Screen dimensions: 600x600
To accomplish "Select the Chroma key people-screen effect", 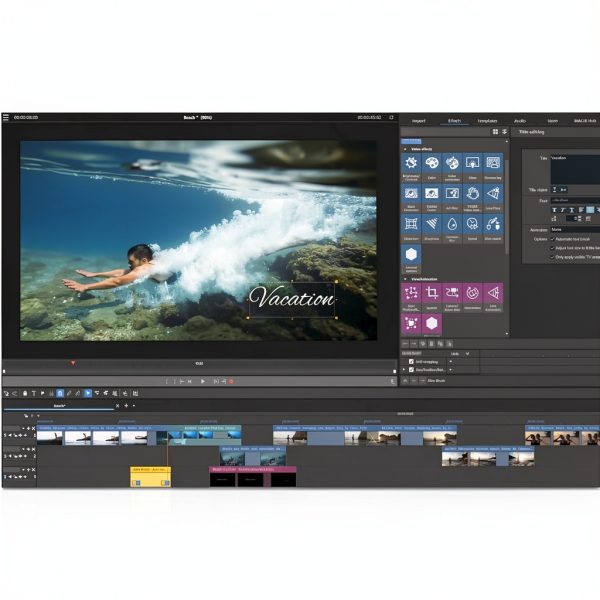I will pyautogui.click(x=492, y=167).
